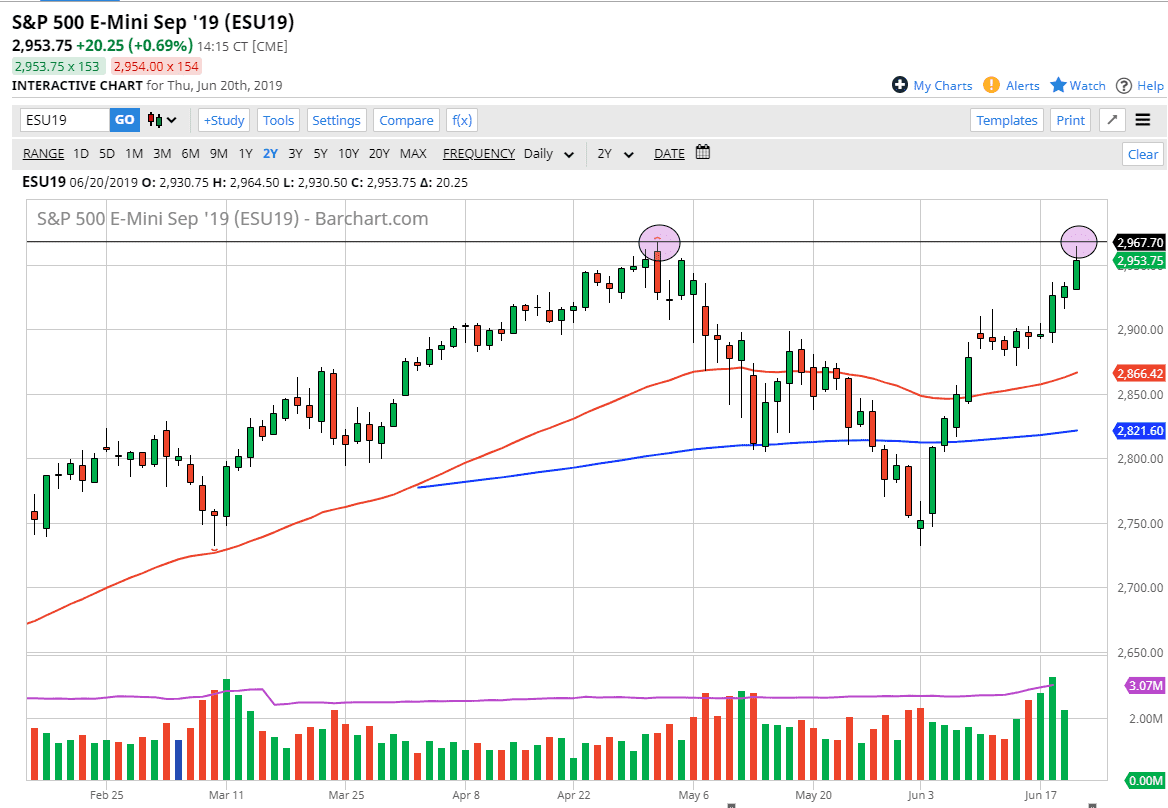Click the Watch star icon
The width and height of the screenshot is (1168, 808).
[1058, 85]
